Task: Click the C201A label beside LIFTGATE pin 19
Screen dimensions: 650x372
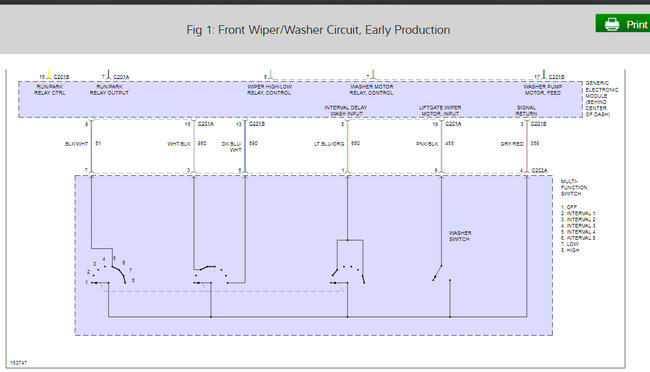Action: [x=453, y=124]
